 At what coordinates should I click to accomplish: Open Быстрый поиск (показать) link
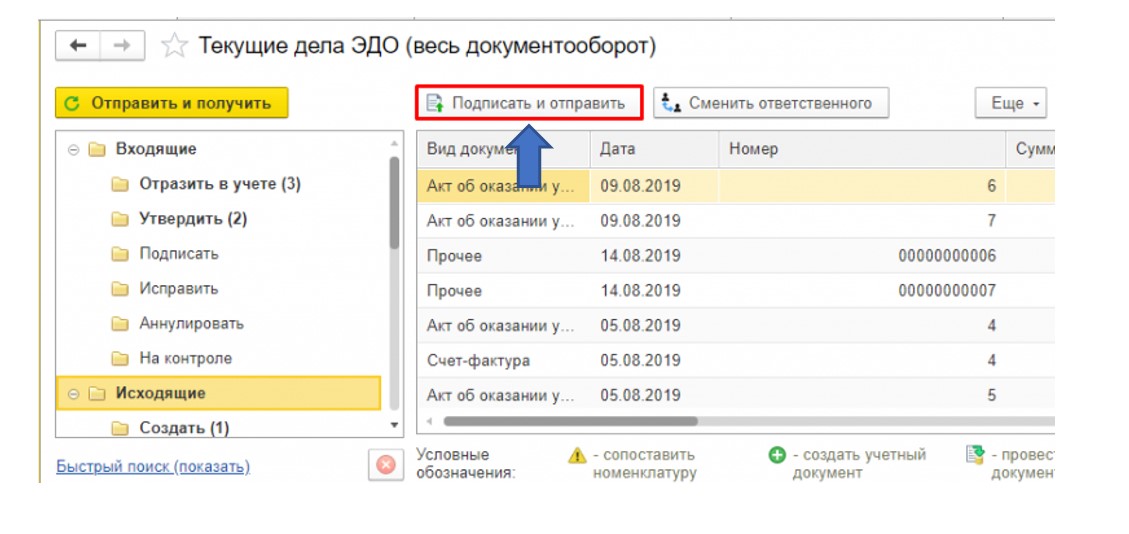[153, 466]
